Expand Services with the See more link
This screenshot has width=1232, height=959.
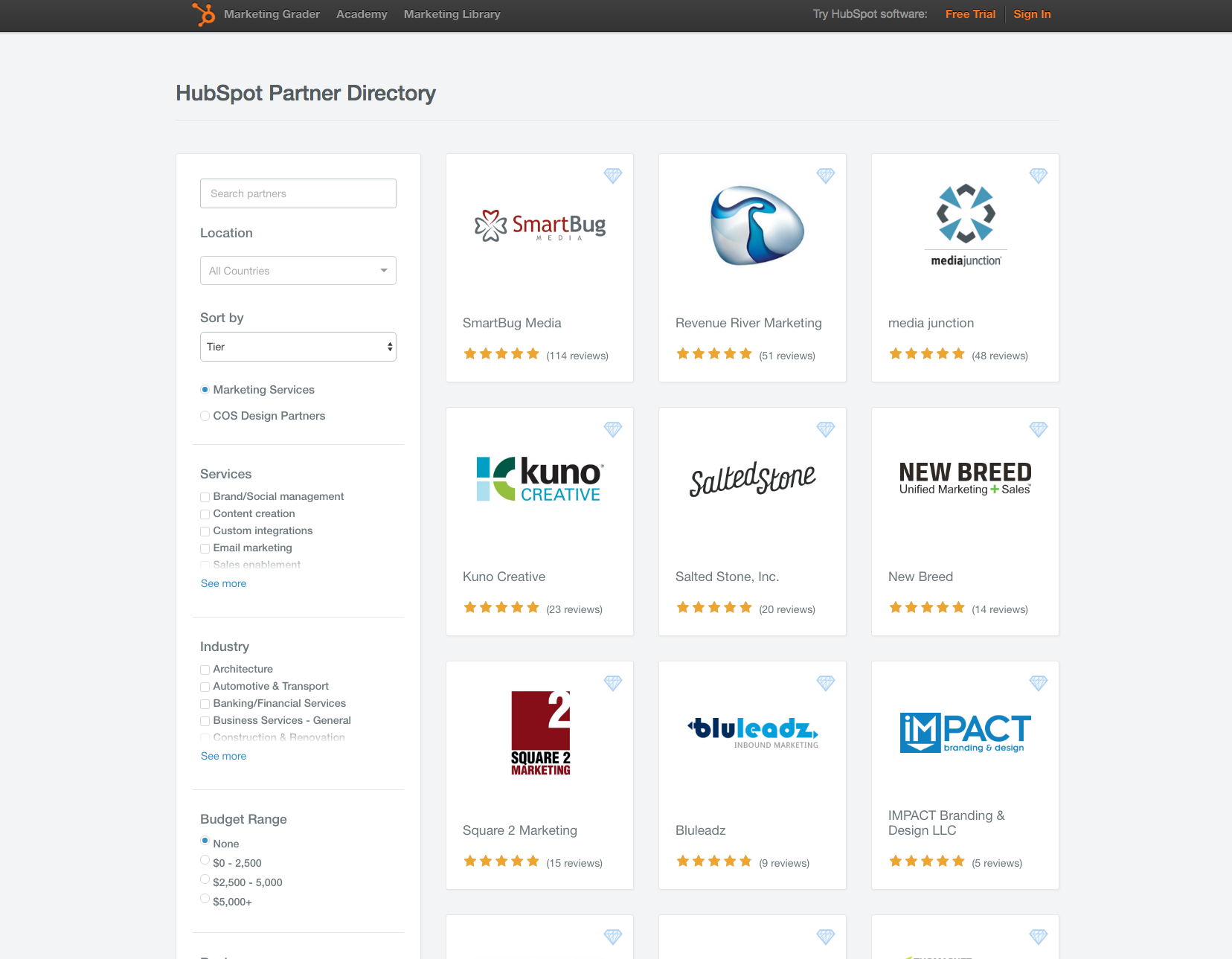click(222, 583)
